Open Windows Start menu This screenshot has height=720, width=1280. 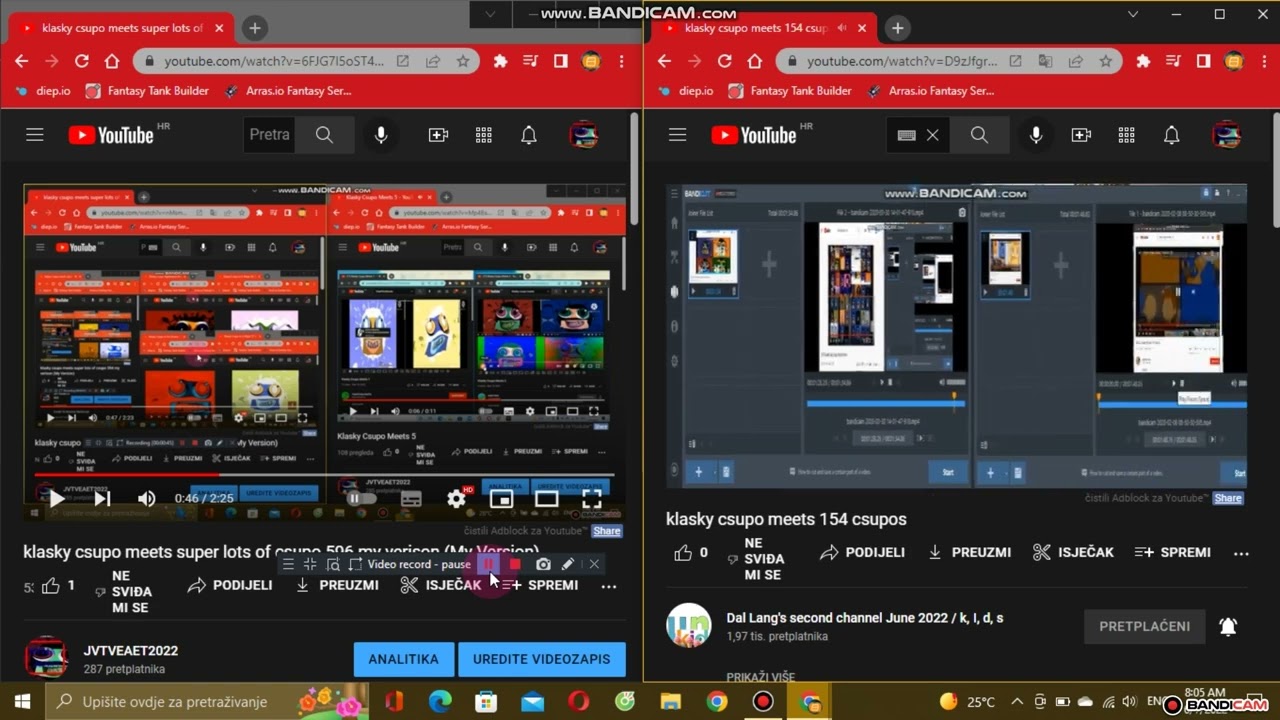click(x=22, y=701)
